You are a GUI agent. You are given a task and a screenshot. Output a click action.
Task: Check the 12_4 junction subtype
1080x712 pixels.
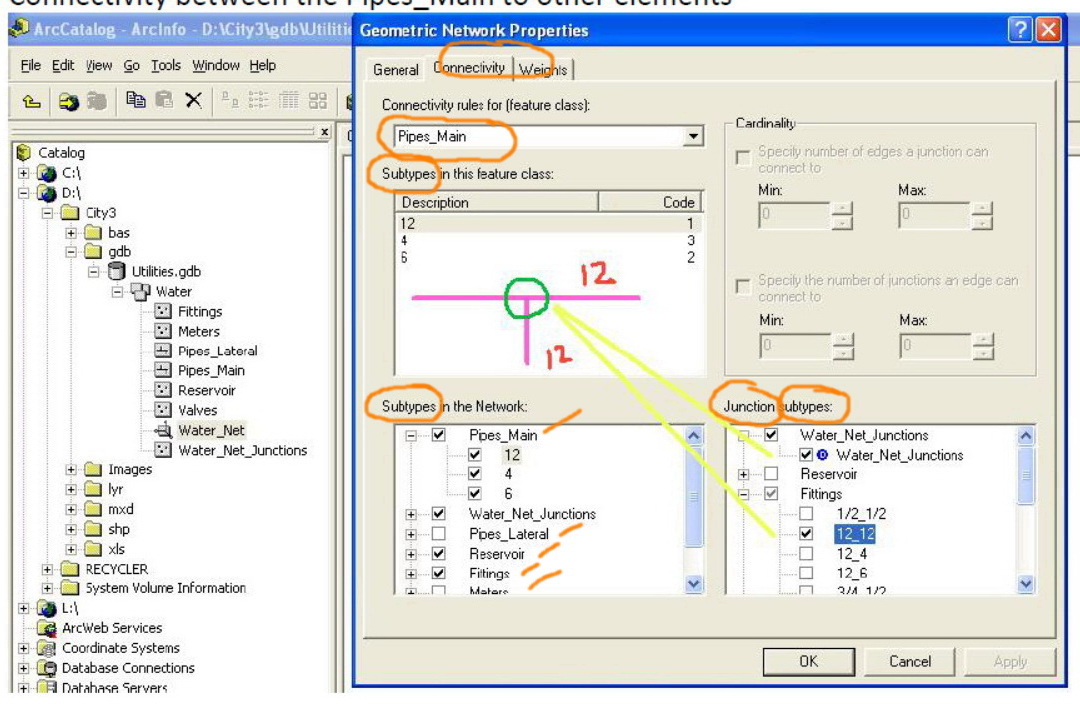tap(806, 554)
